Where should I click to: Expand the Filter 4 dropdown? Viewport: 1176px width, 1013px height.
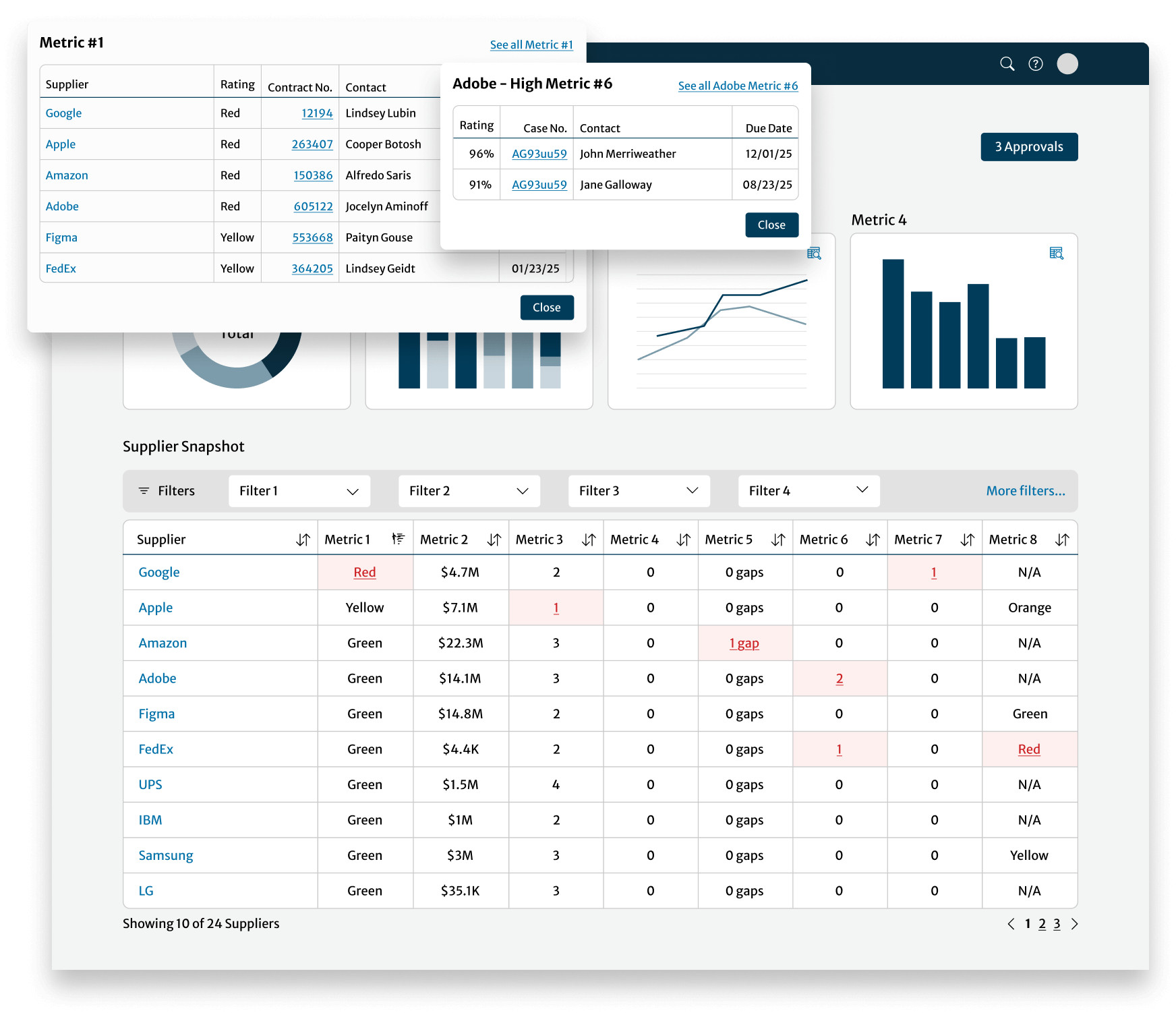809,491
